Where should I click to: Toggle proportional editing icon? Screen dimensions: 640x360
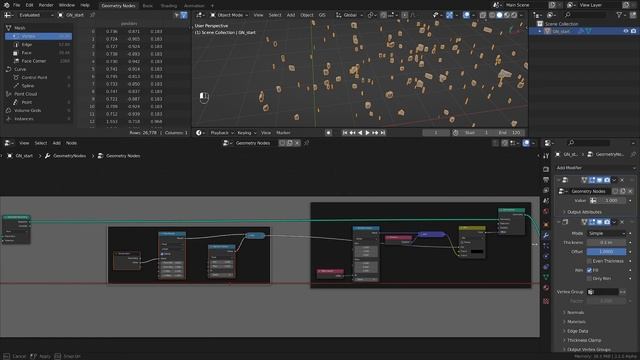(x=404, y=15)
